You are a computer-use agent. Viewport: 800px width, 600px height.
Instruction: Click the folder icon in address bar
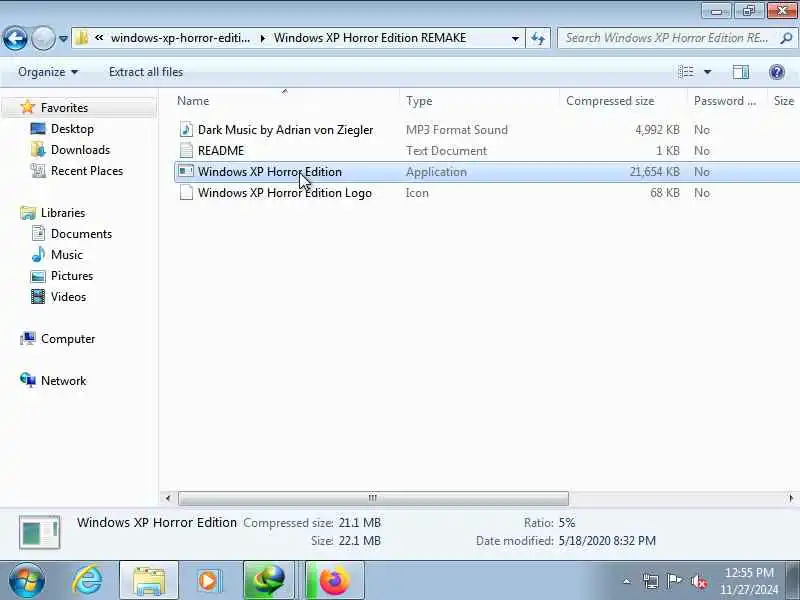(x=81, y=38)
